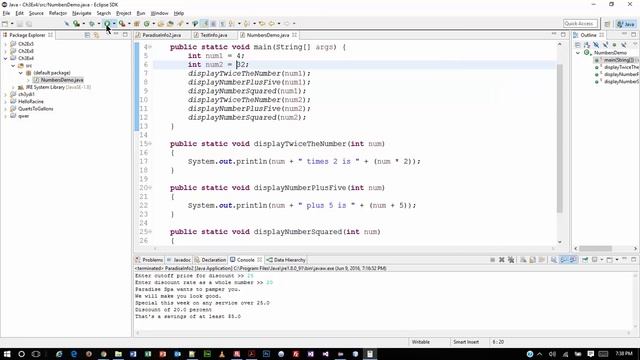Screen dimensions: 640x360
Task: Click the New file toolbar icon
Action: click(5, 24)
